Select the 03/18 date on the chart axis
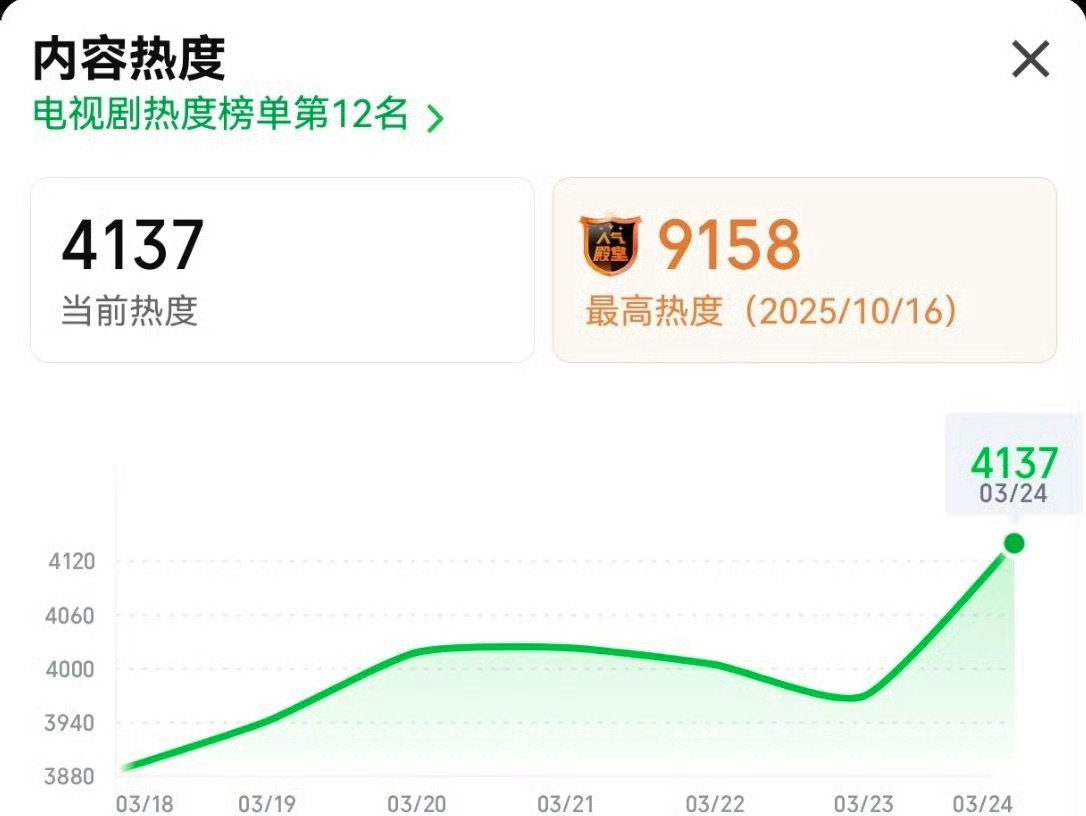This screenshot has width=1086, height=816. pos(145,804)
